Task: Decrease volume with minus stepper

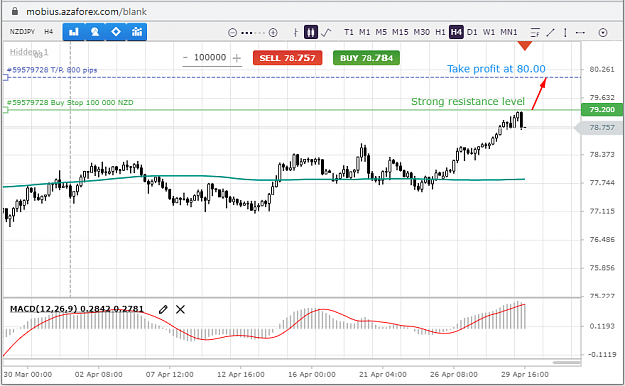Action: click(185, 58)
